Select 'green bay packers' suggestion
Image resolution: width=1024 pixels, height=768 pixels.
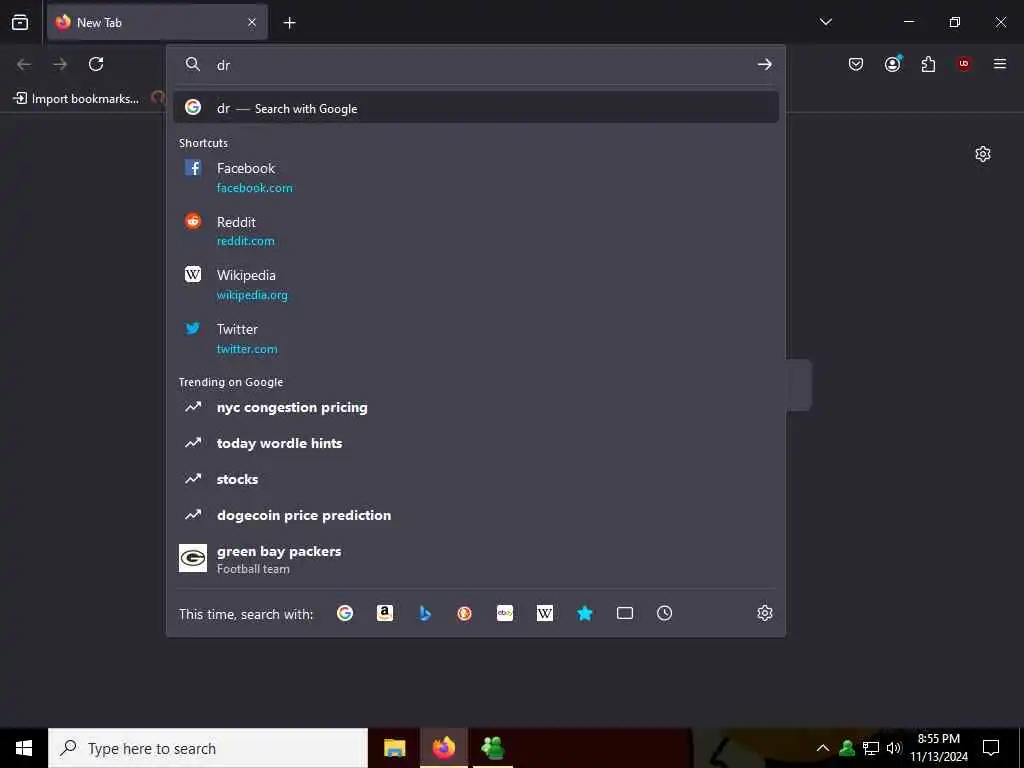coord(476,559)
